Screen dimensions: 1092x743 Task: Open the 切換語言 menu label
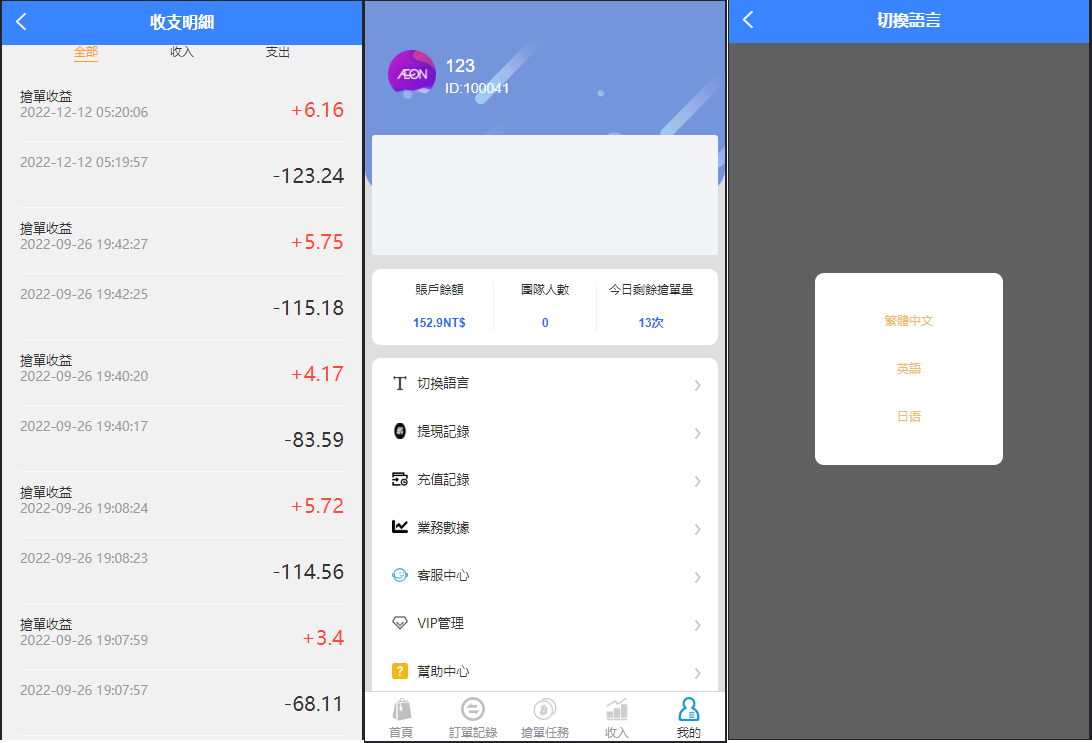pos(443,384)
